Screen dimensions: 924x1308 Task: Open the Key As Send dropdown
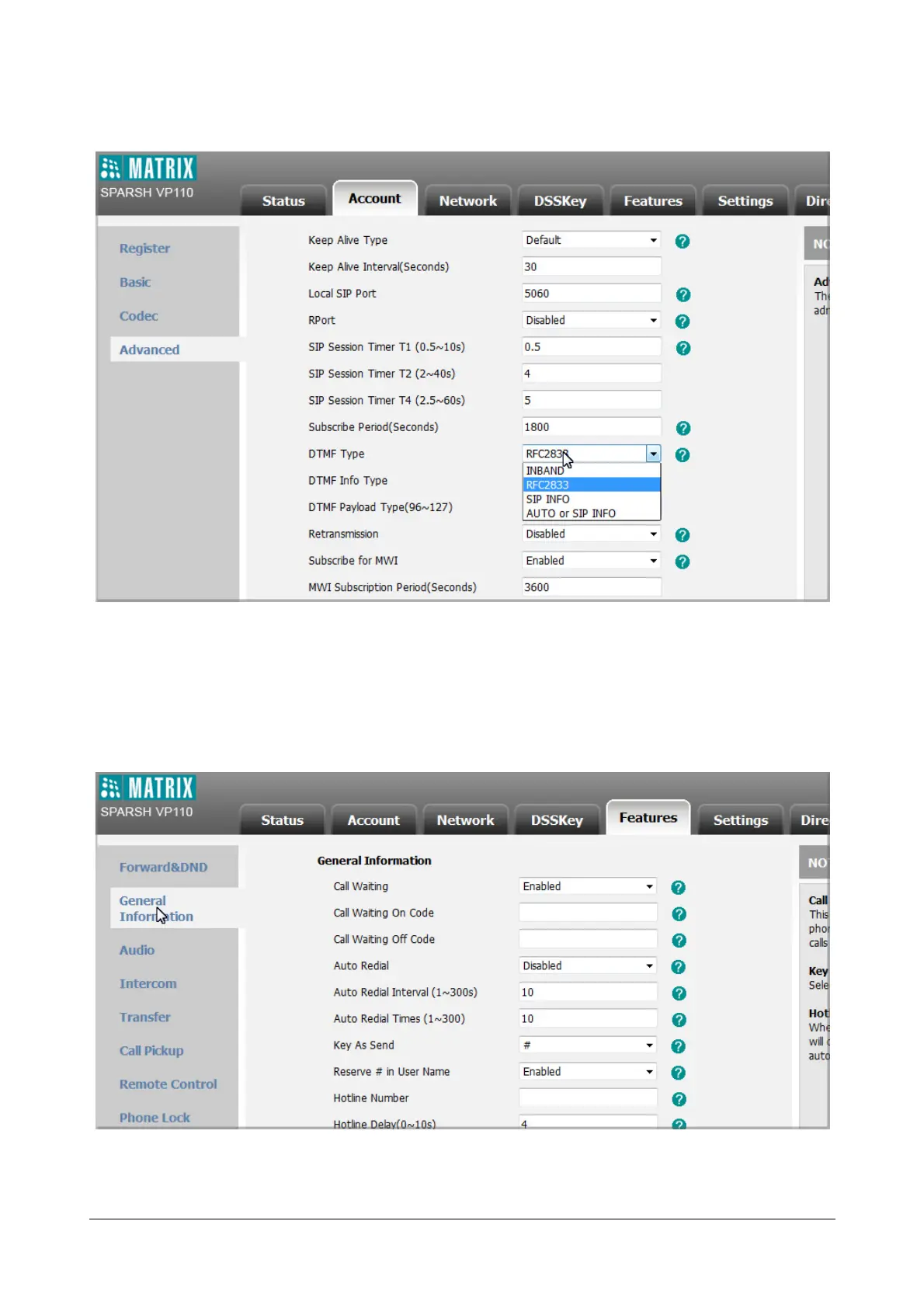[588, 1045]
